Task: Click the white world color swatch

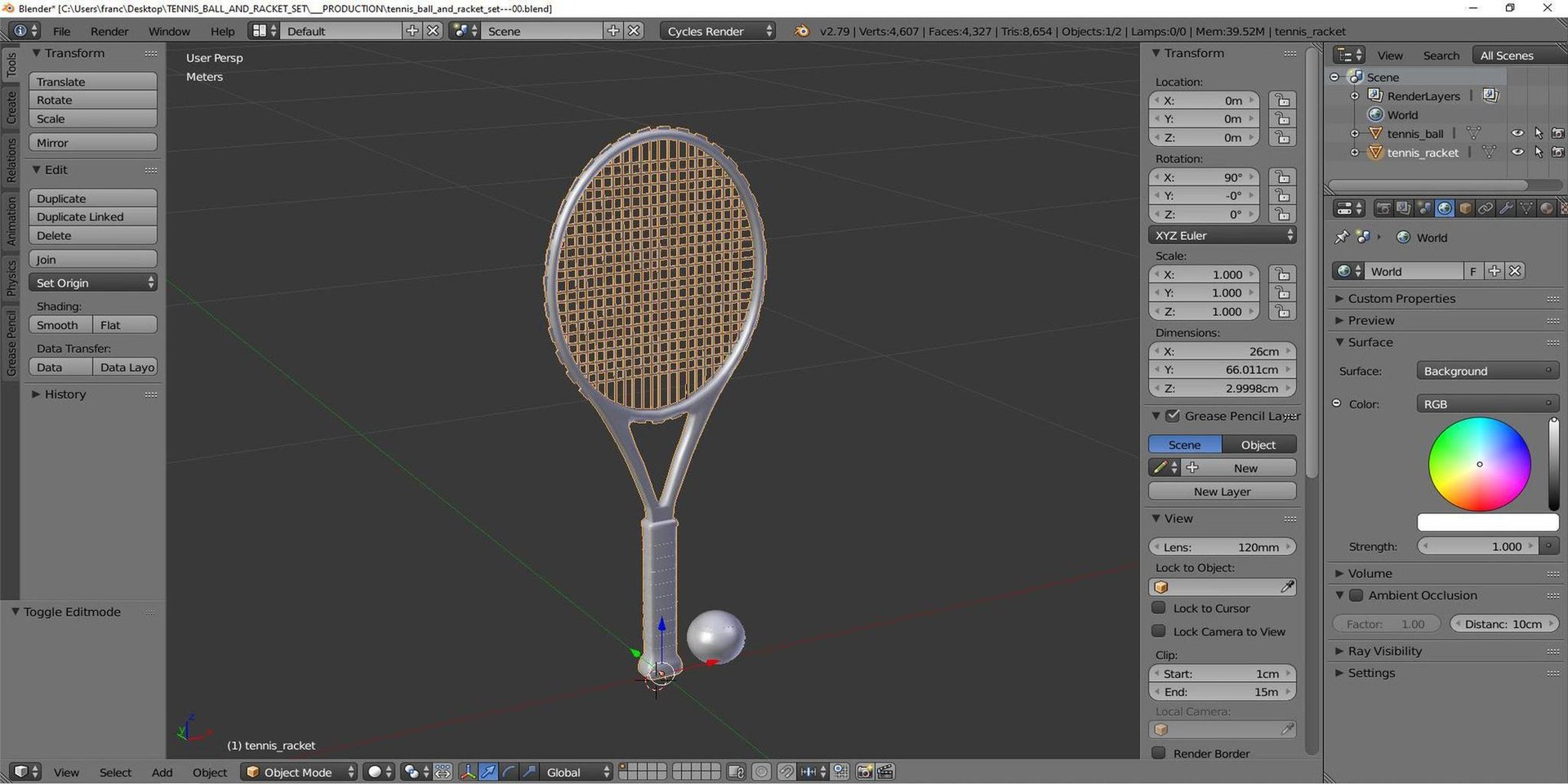Action: (x=1487, y=522)
